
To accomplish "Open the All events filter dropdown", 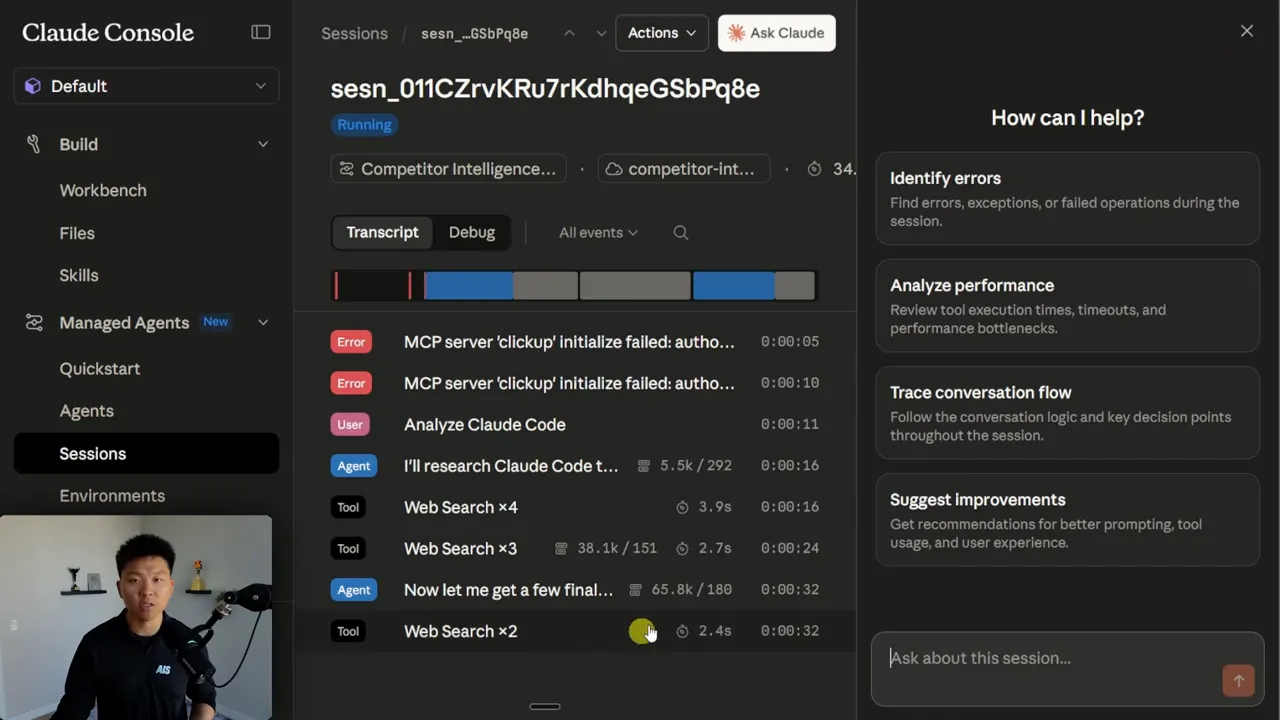I will (x=598, y=232).
